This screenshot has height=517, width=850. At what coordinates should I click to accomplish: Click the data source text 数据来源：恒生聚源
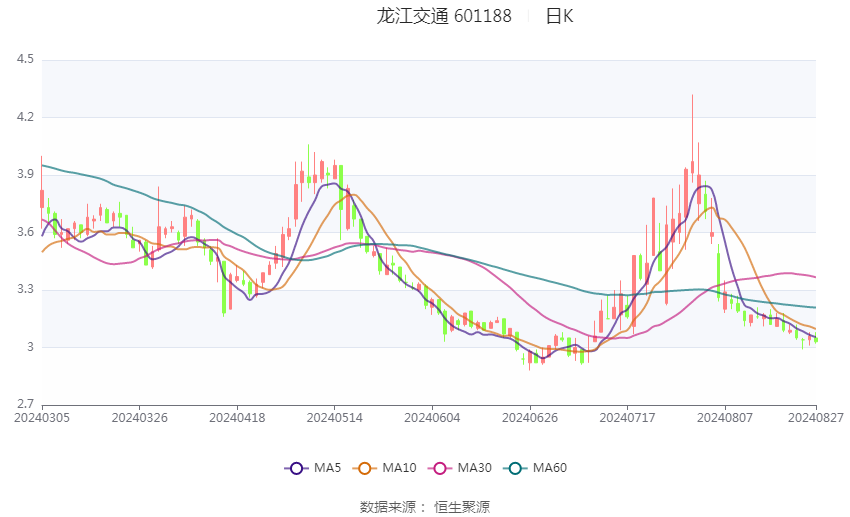click(x=425, y=507)
